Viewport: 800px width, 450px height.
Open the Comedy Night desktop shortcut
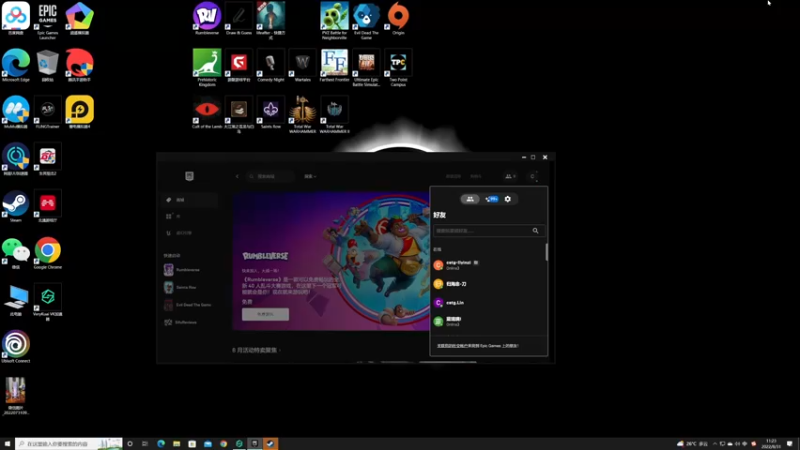(270, 65)
